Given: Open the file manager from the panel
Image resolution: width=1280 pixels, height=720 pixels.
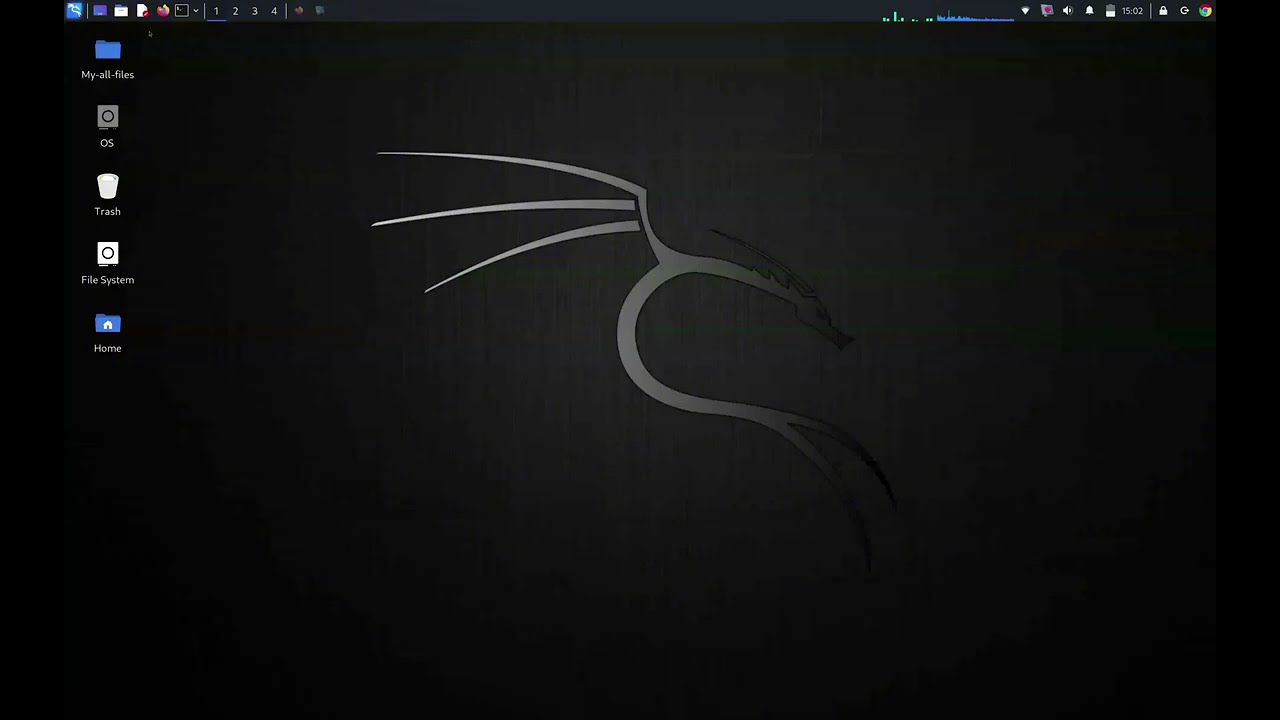Looking at the screenshot, I should click(121, 11).
